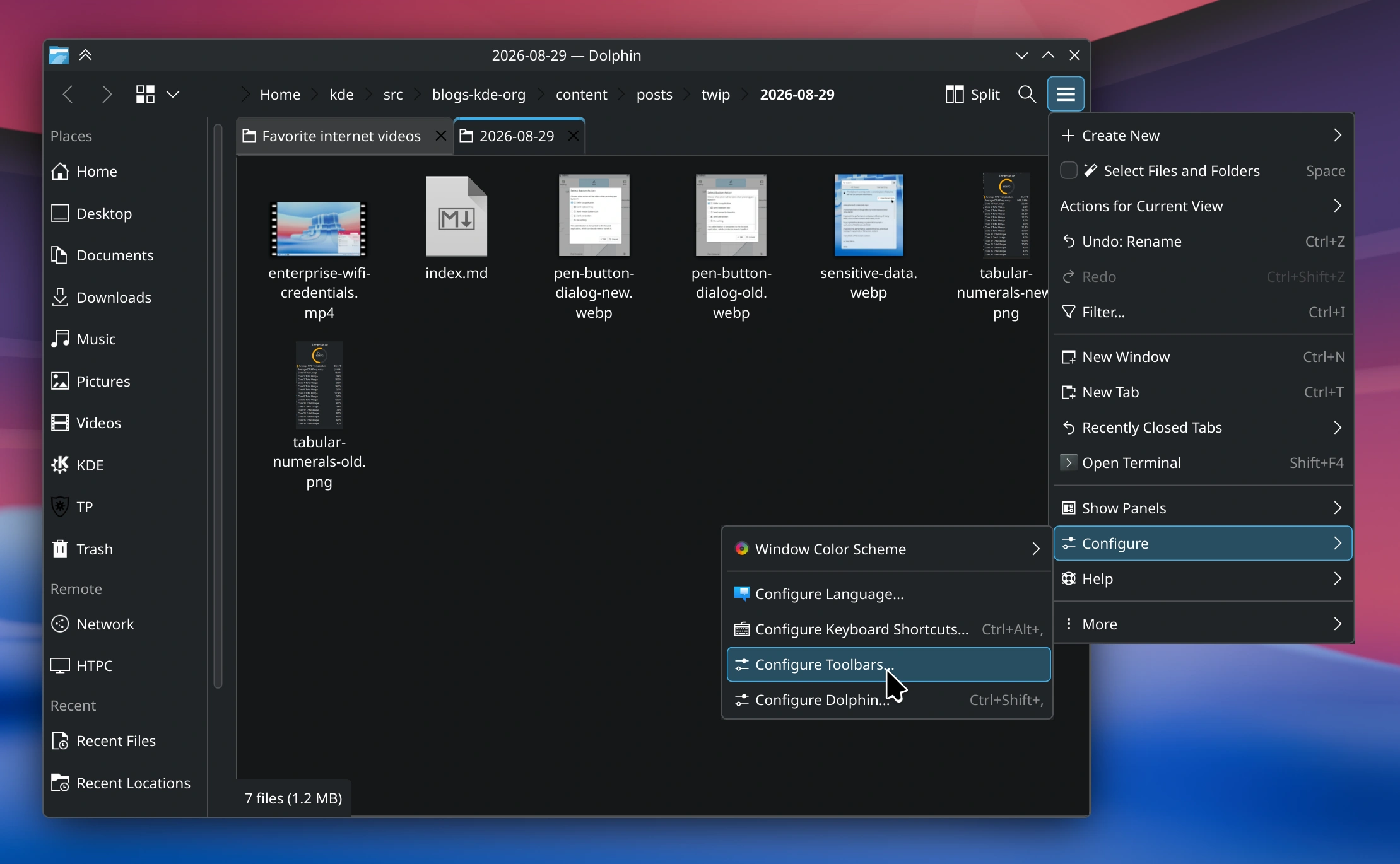Viewport: 1400px width, 864px height.
Task: Expand view mode dropdown arrow
Action: (173, 95)
